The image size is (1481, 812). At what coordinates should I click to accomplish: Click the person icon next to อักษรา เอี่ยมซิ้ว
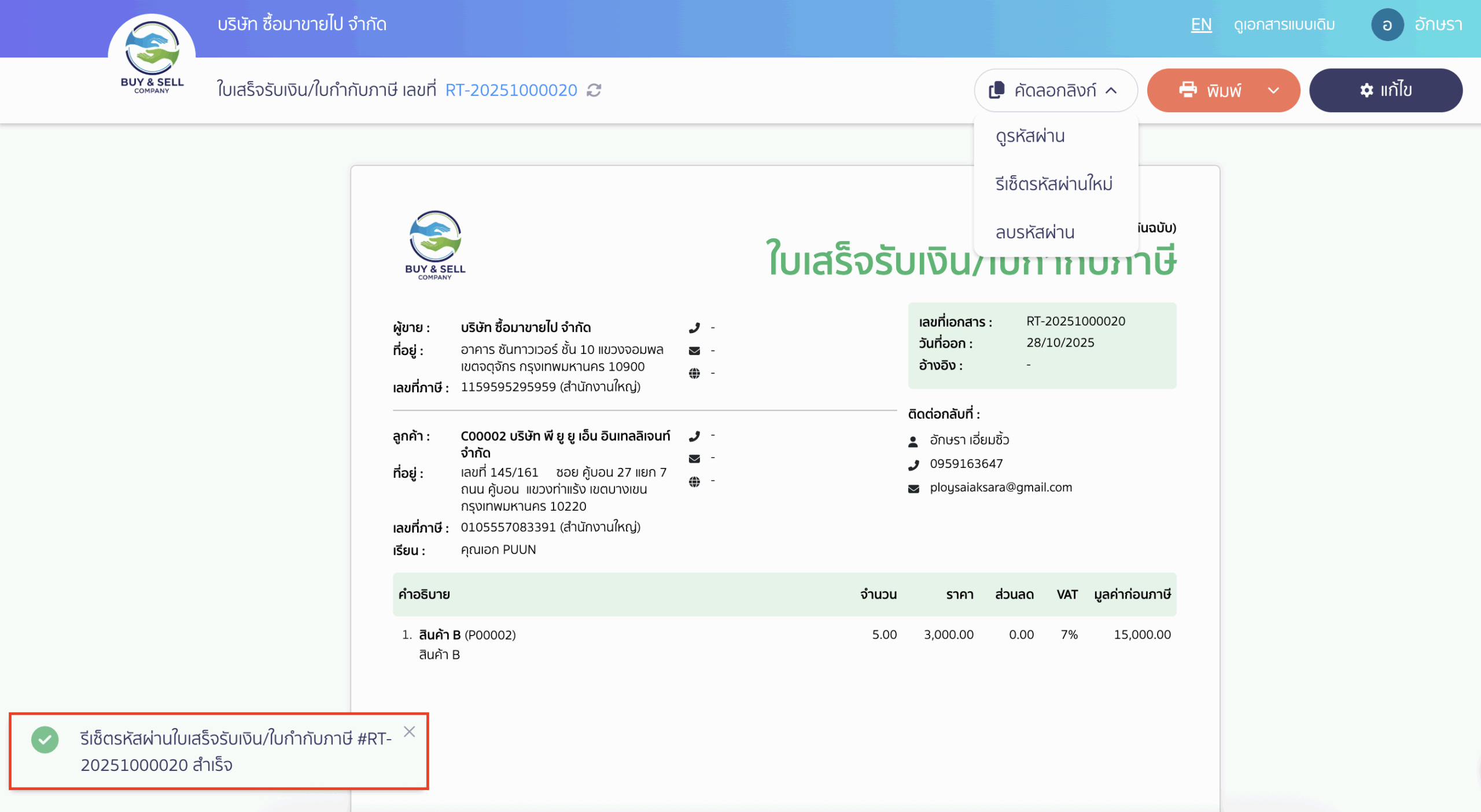(x=913, y=441)
